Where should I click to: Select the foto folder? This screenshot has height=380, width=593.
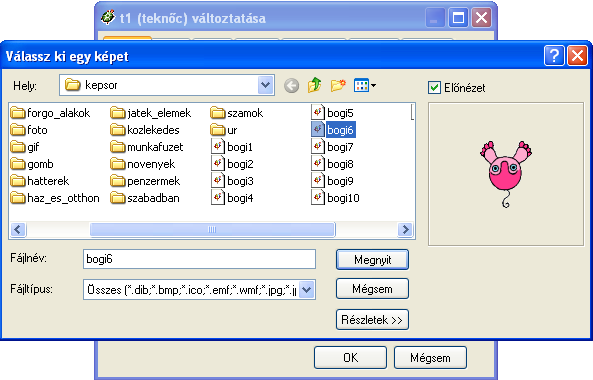click(x=29, y=130)
